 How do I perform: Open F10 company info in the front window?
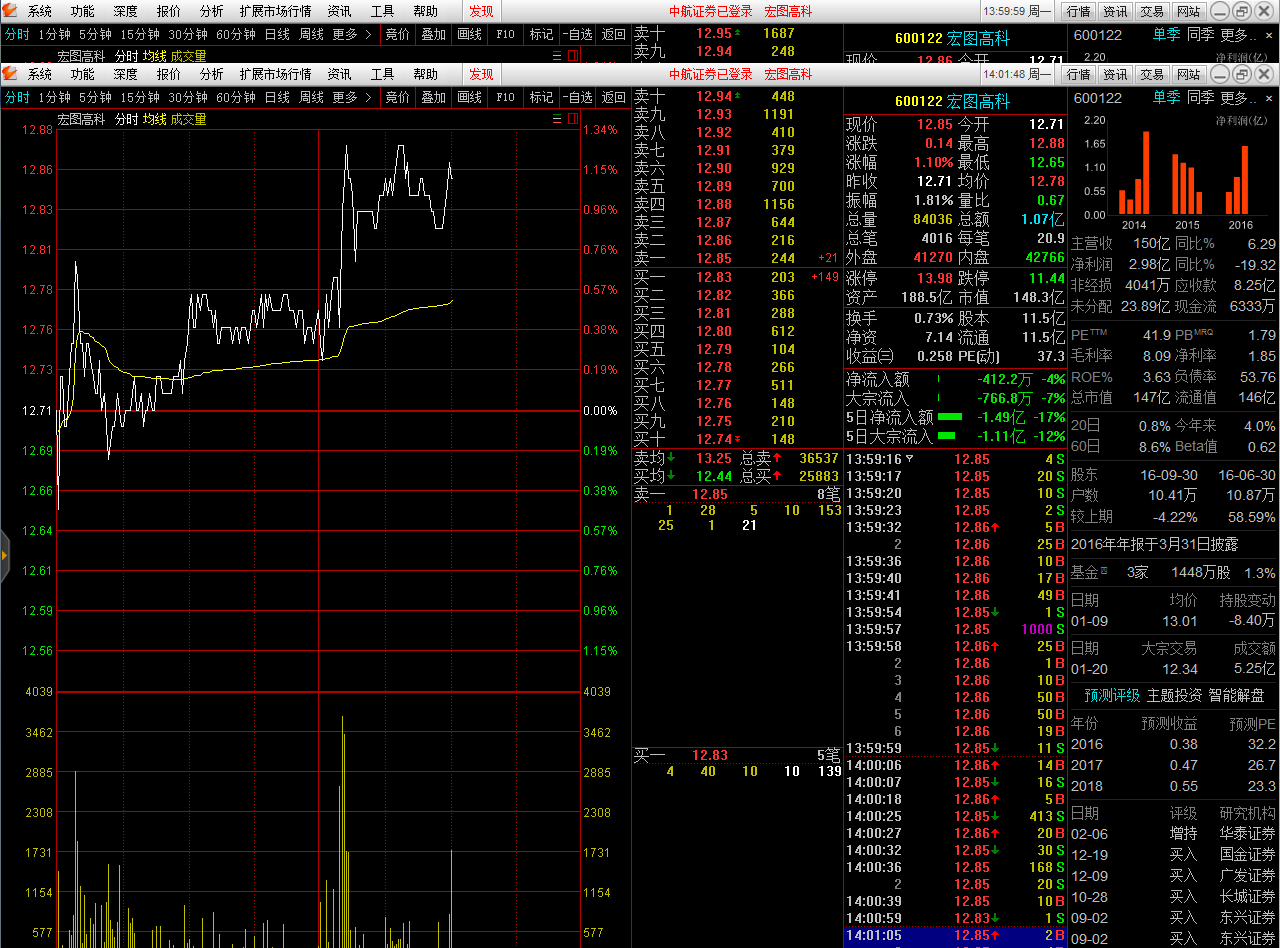505,97
